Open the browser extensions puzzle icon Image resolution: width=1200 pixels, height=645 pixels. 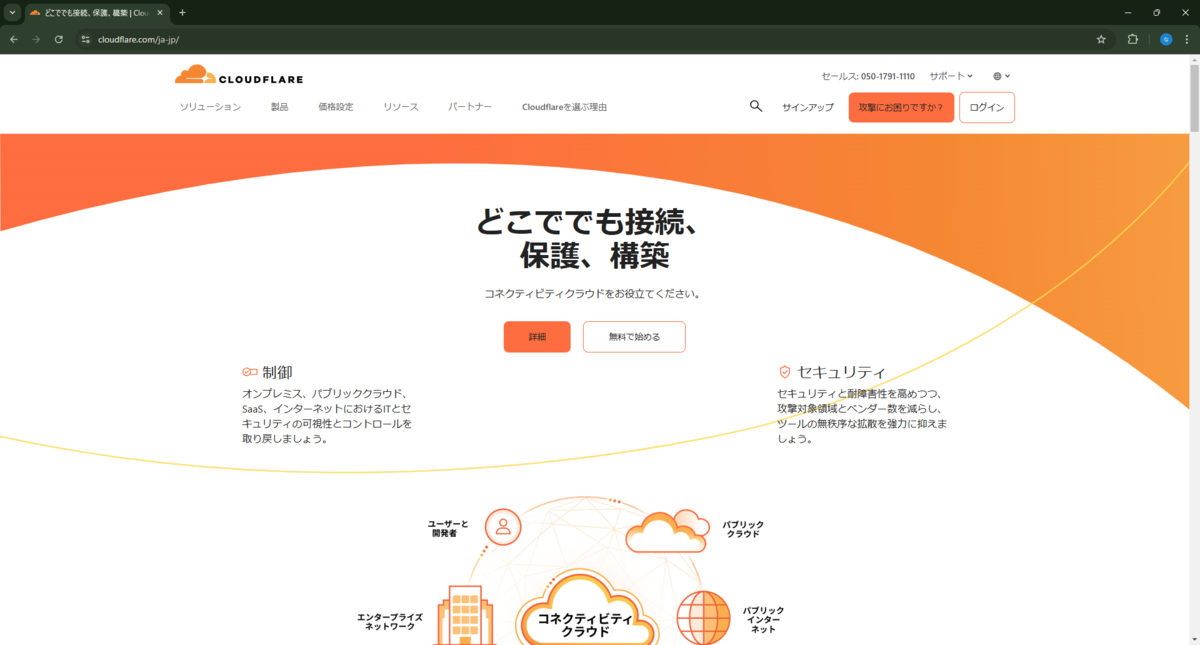click(1133, 39)
